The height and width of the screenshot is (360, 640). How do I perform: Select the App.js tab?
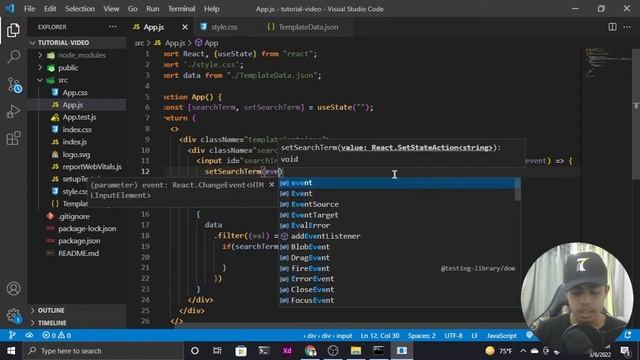(154, 27)
